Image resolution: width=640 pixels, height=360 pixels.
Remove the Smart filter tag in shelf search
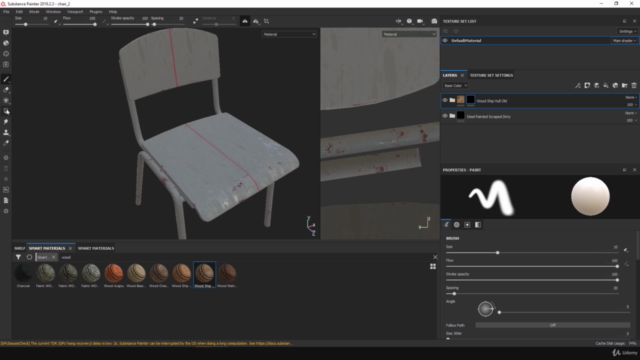coord(53,257)
